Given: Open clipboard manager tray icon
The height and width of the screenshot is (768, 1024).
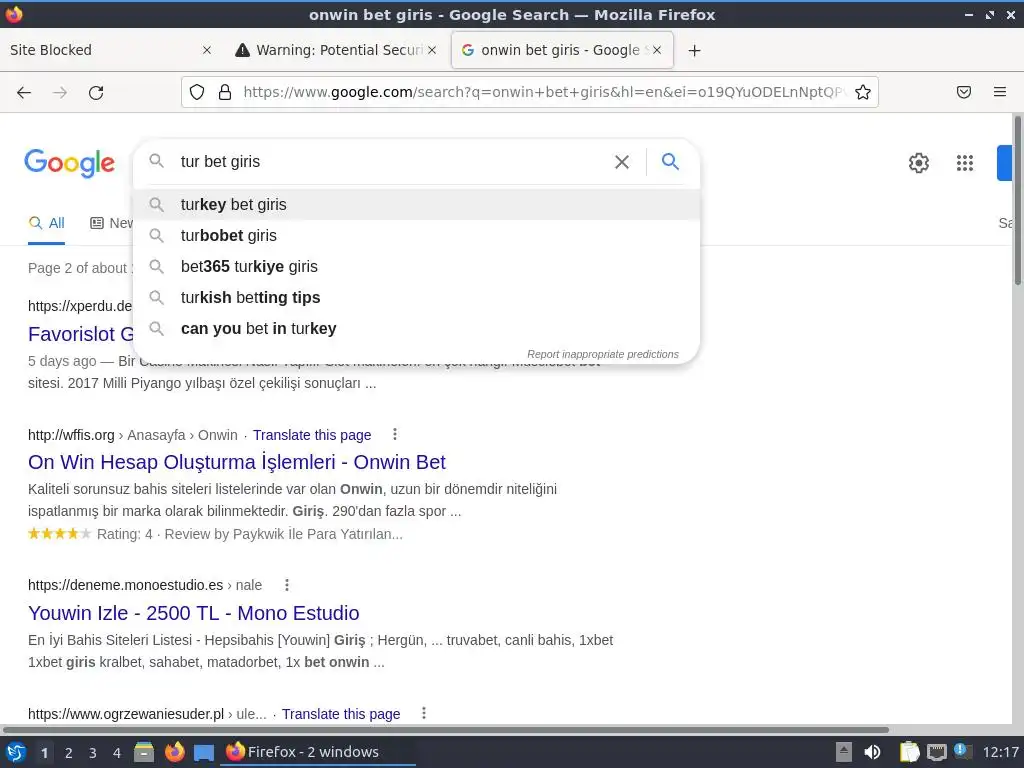Looking at the screenshot, I should (x=909, y=752).
